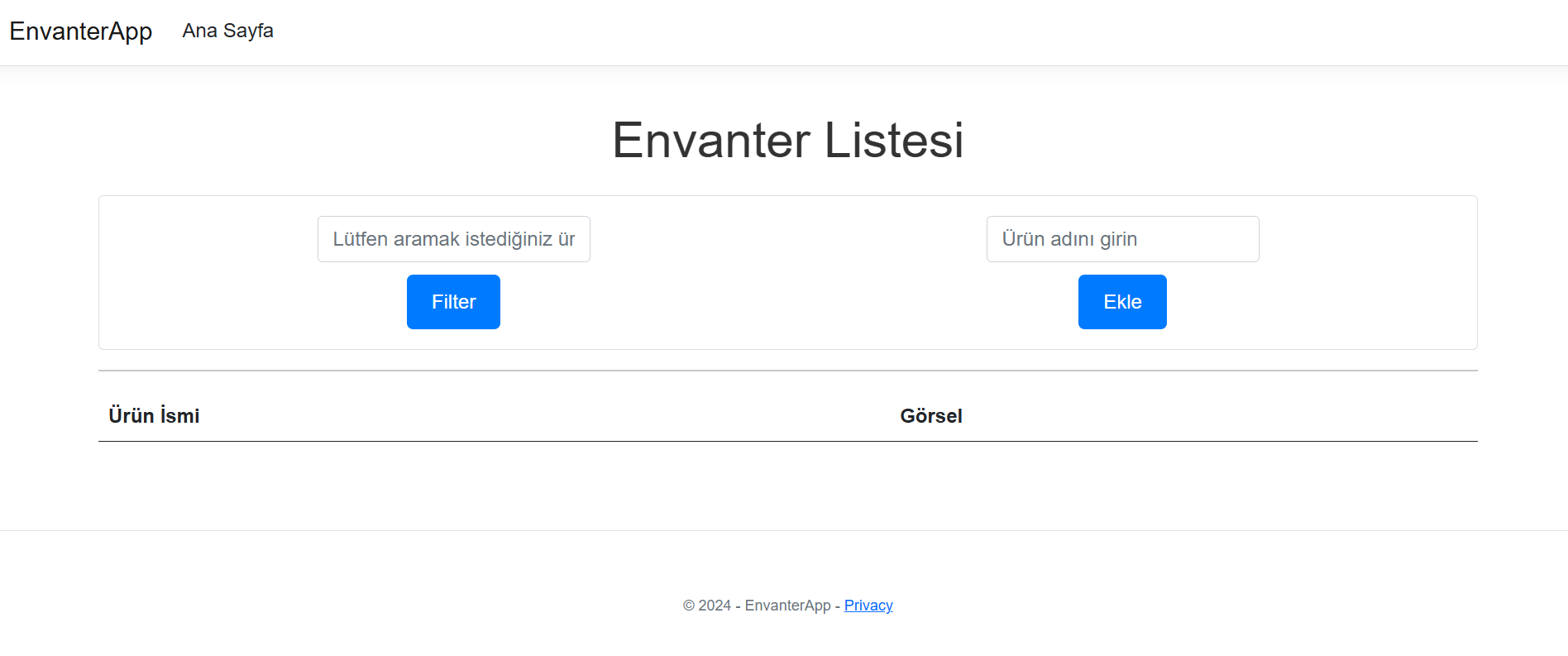Click the product name table heading
This screenshot has height=656, width=1568.
[x=155, y=415]
